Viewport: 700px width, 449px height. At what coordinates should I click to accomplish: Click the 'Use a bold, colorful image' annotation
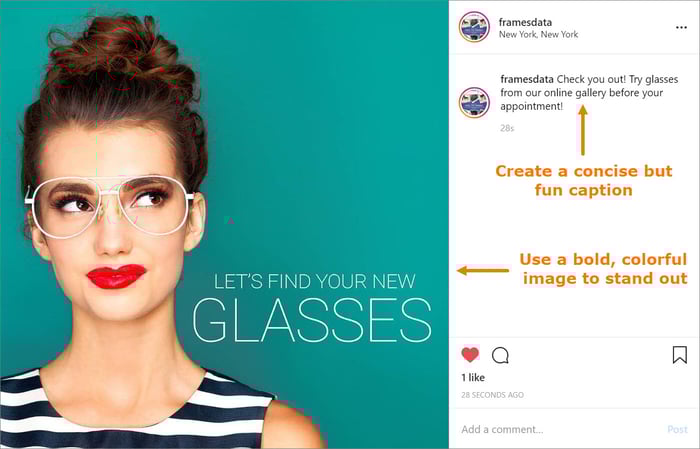tap(604, 269)
